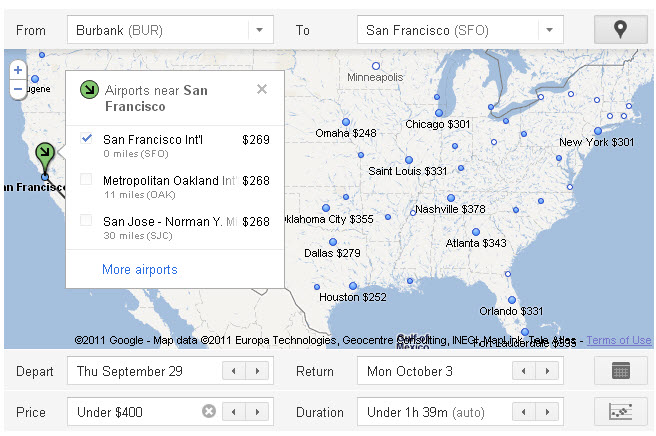Decrease the price limit with left arrow

point(233,412)
